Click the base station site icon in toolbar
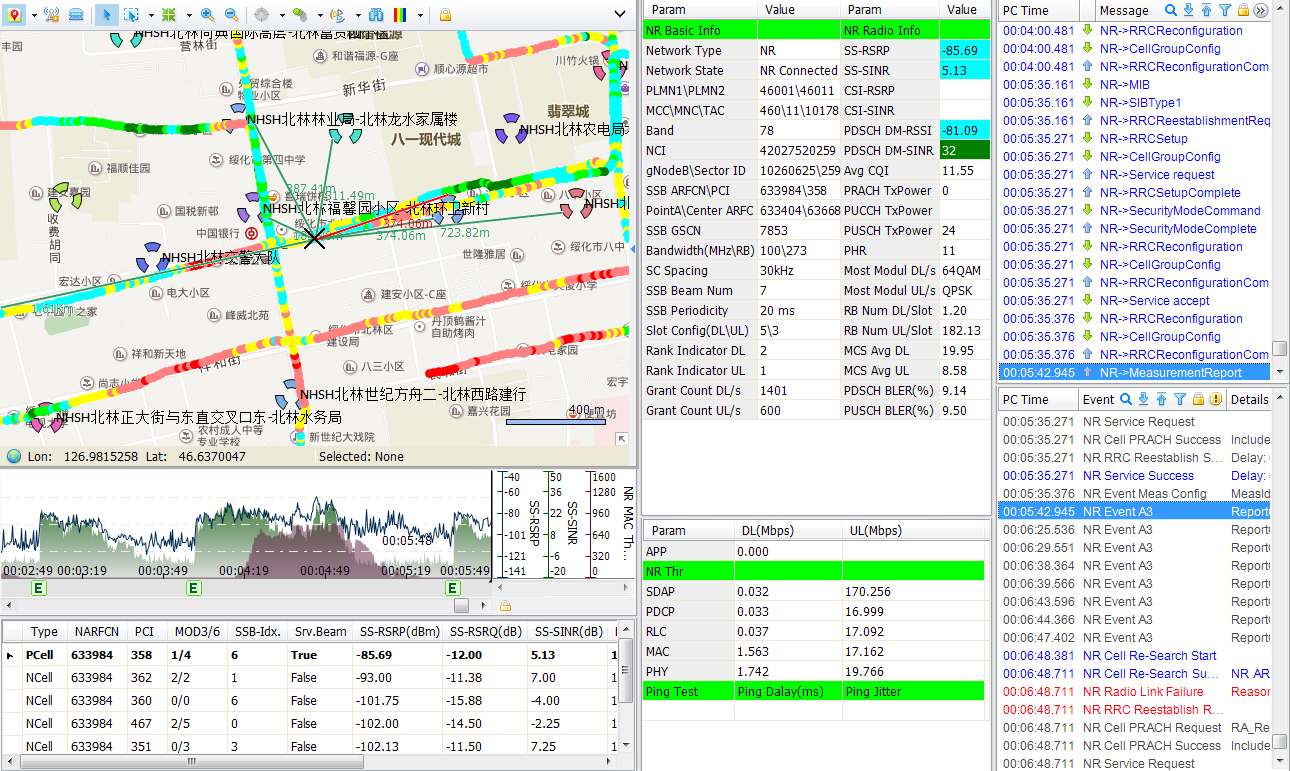 [x=52, y=15]
